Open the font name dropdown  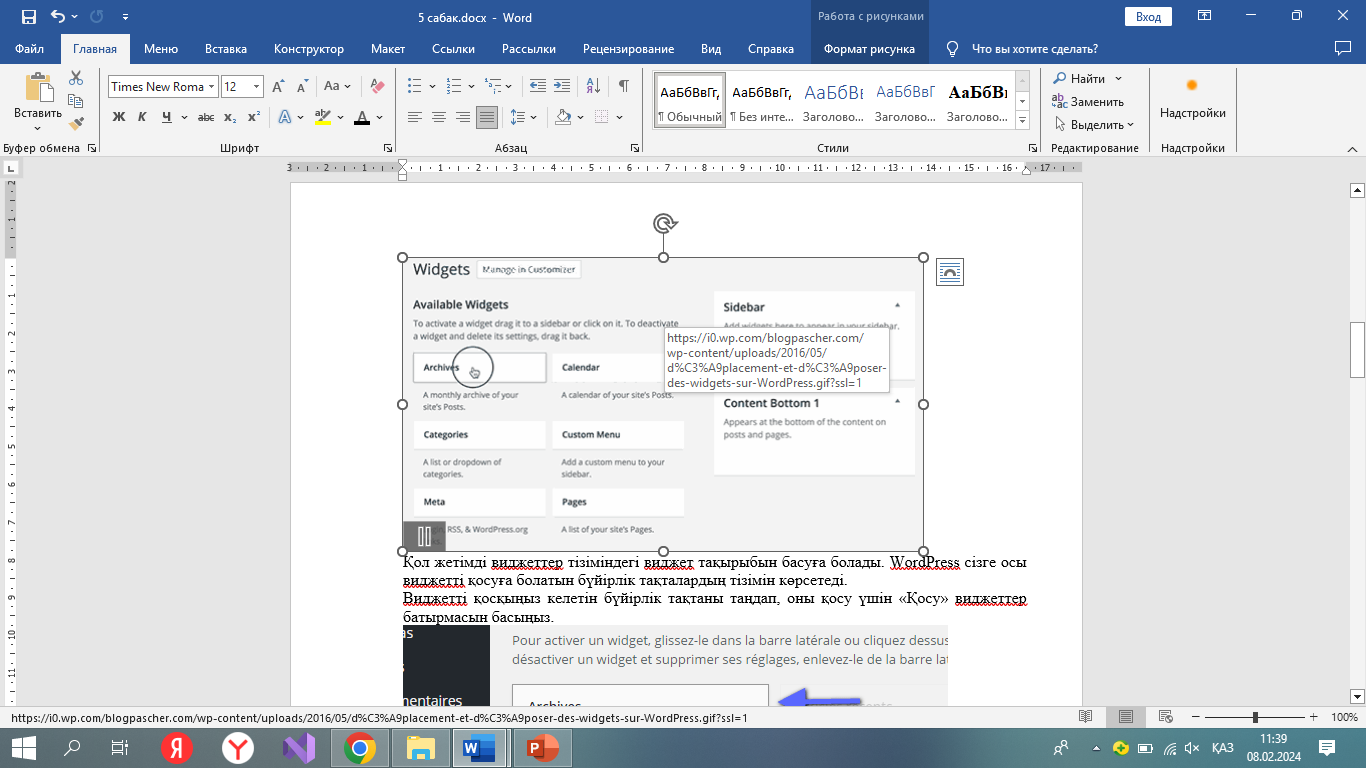(211, 87)
